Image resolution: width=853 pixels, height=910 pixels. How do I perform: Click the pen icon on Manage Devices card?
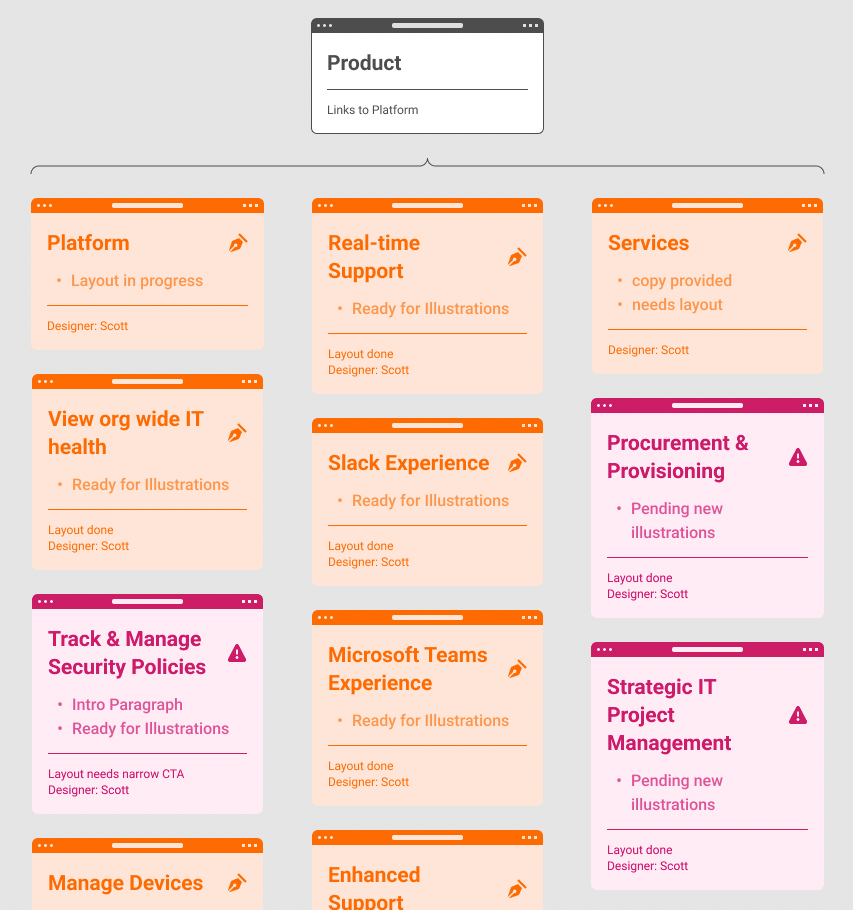(x=237, y=883)
